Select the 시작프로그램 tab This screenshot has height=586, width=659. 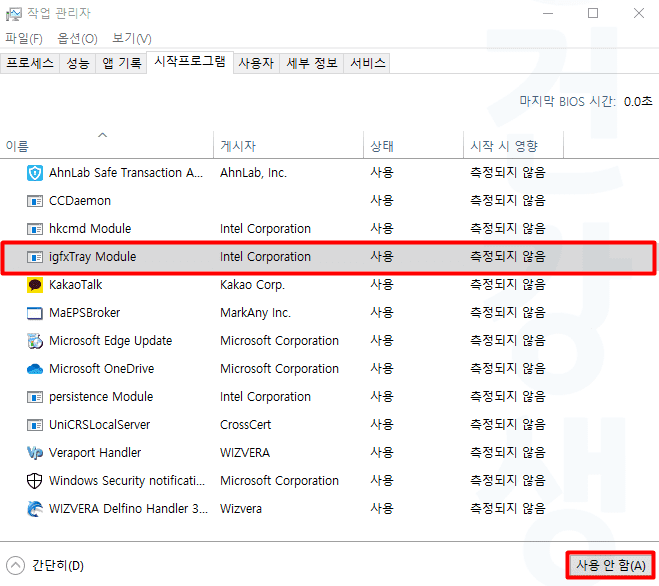[190, 62]
